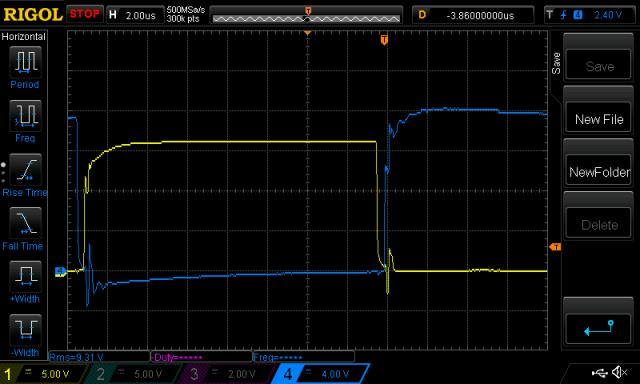
Task: Pick the +Width measurement icon
Action: 25,276
